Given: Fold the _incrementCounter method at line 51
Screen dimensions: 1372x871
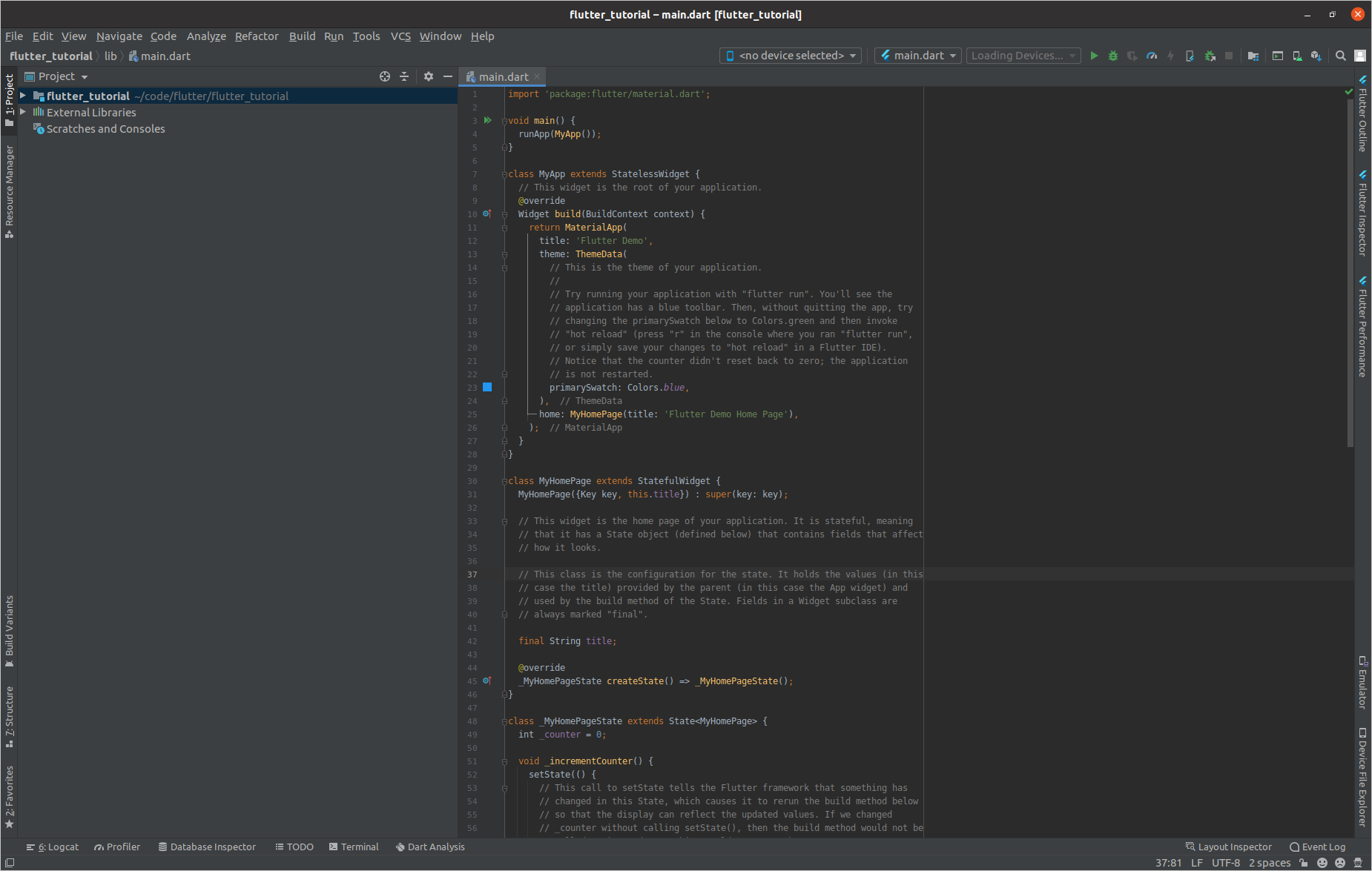Looking at the screenshot, I should (504, 761).
